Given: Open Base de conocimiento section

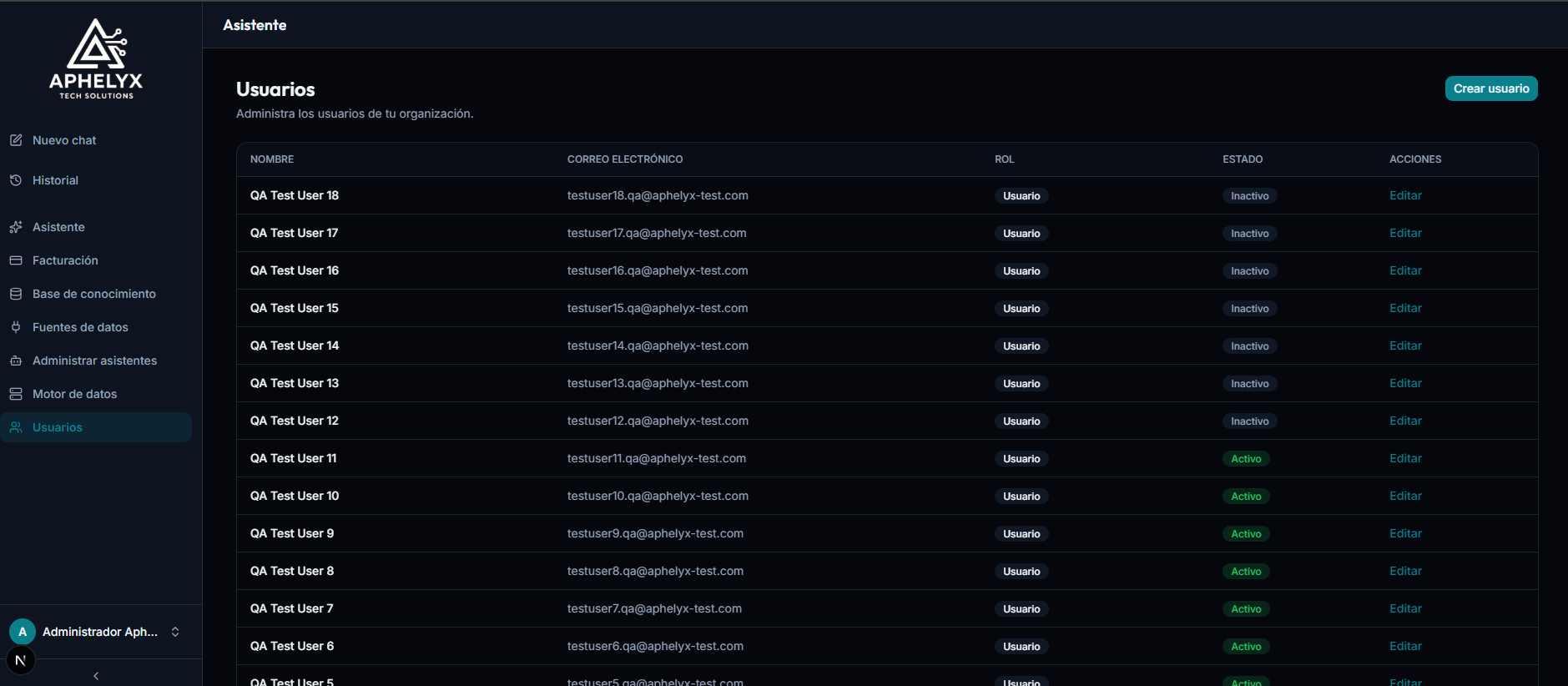Looking at the screenshot, I should click(96, 294).
